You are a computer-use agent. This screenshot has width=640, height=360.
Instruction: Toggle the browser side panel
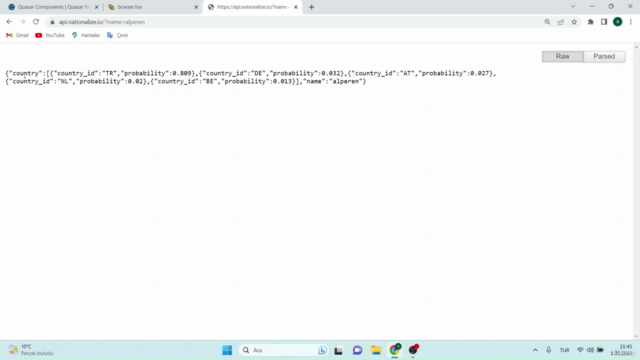[604, 22]
